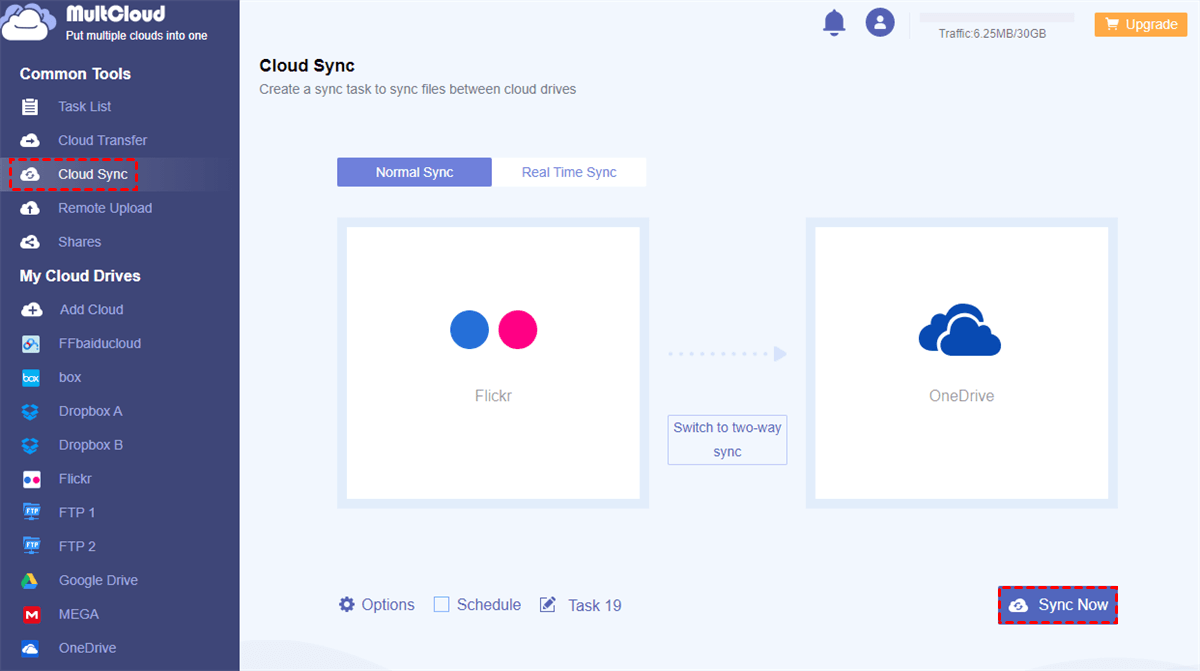This screenshot has width=1200, height=671.
Task: Enable the Schedule checkbox
Action: pos(441,605)
